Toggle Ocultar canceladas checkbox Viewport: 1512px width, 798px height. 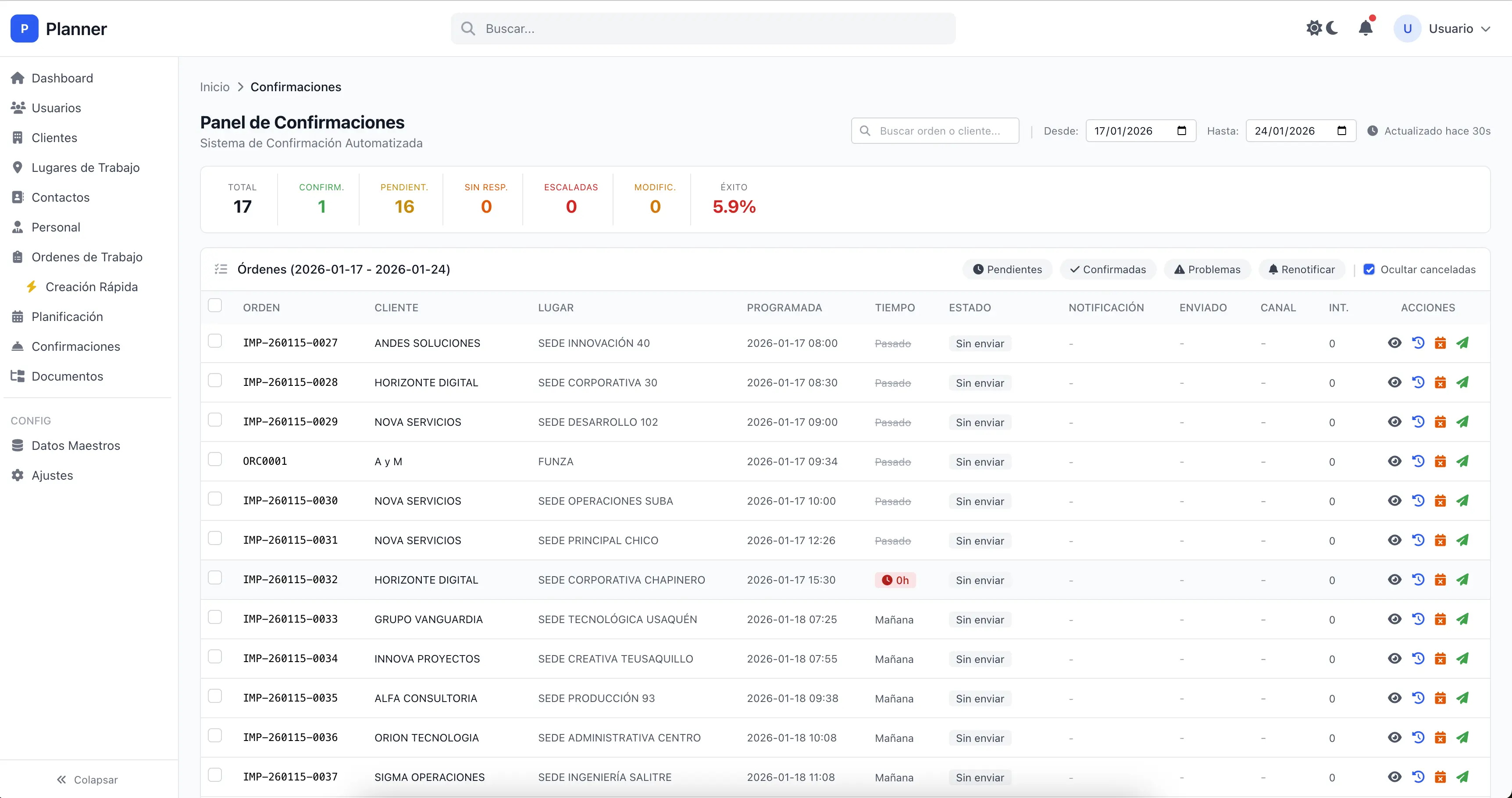[x=1369, y=269]
